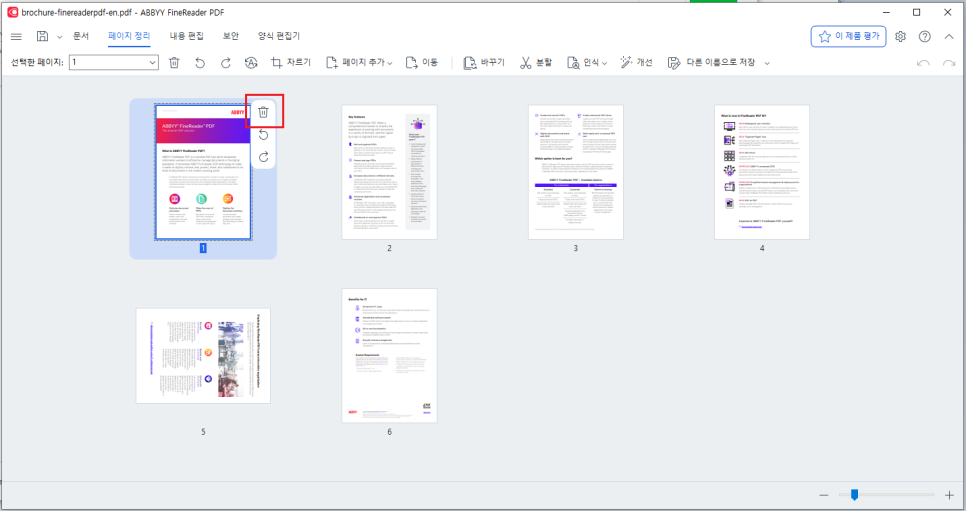The height and width of the screenshot is (511, 966).
Task: Click toolbar rotate counterclockwise icon
Action: tap(200, 62)
